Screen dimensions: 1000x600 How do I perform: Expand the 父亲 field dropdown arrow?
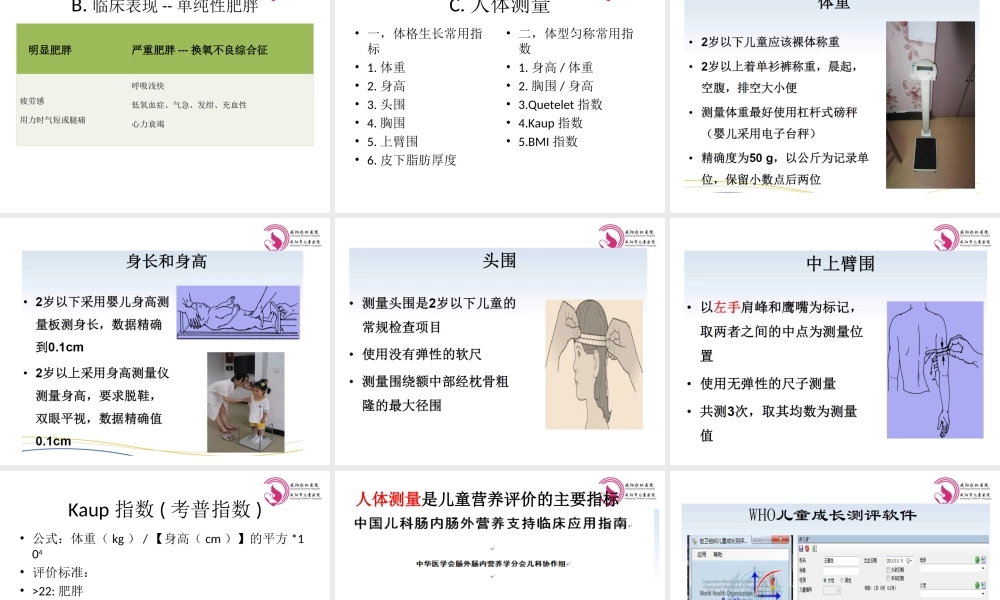click(983, 594)
